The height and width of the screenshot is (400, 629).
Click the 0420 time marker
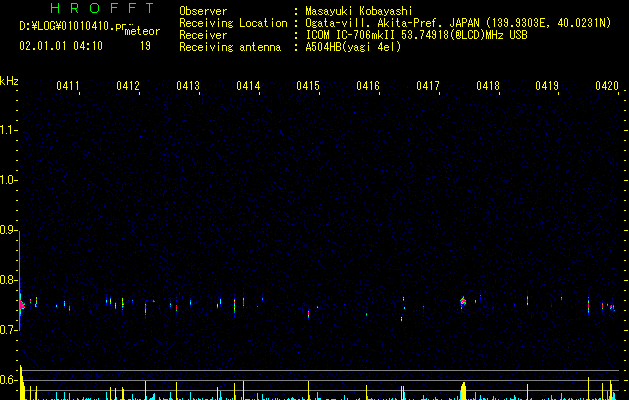pos(607,86)
